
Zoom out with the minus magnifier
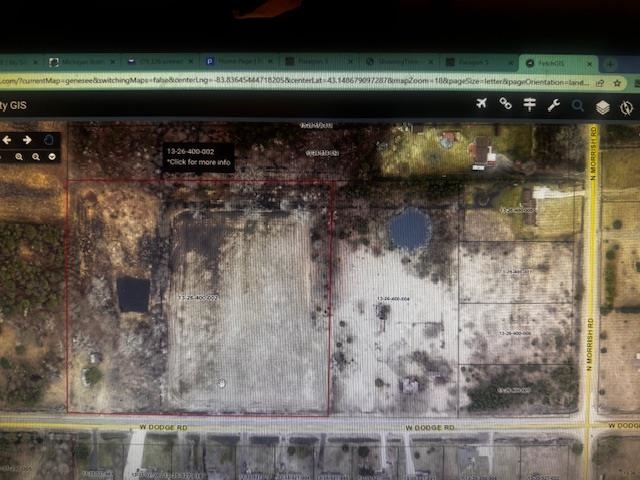coord(36,157)
